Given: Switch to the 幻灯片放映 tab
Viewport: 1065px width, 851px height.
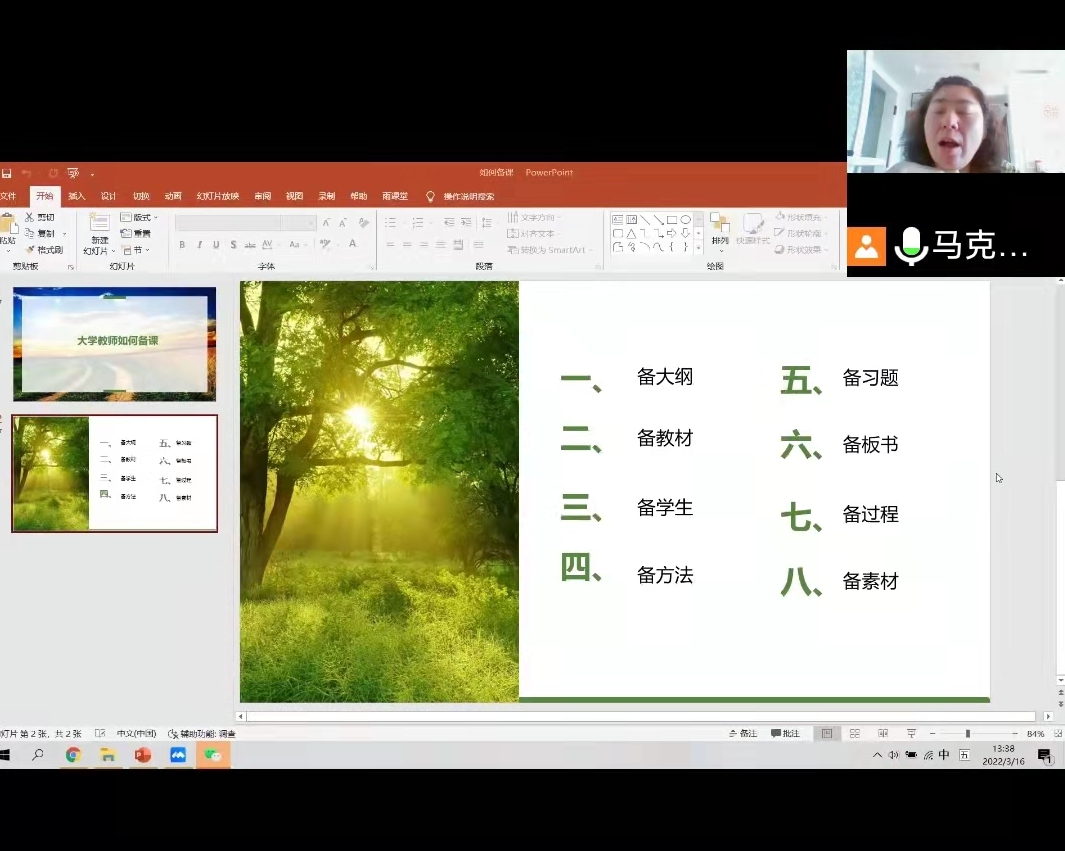Looking at the screenshot, I should [x=217, y=196].
